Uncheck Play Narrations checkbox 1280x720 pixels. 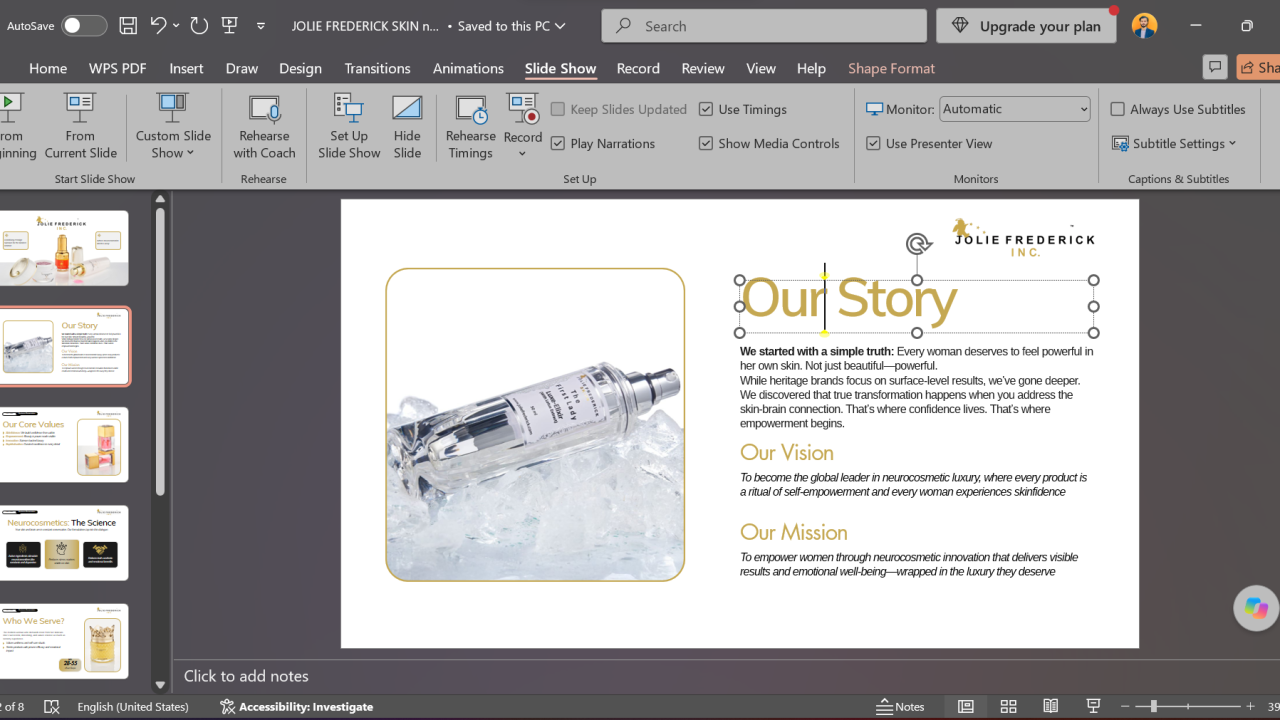(x=558, y=143)
